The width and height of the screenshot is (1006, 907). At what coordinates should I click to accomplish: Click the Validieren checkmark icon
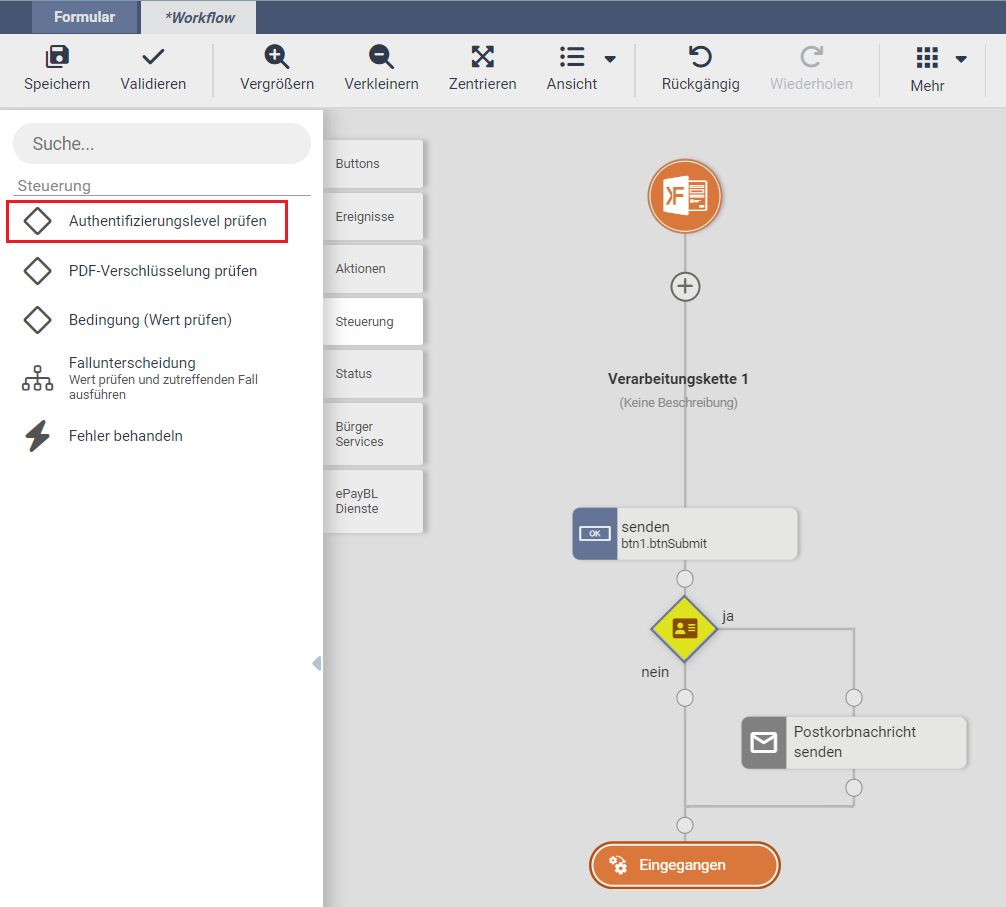pyautogui.click(x=153, y=57)
